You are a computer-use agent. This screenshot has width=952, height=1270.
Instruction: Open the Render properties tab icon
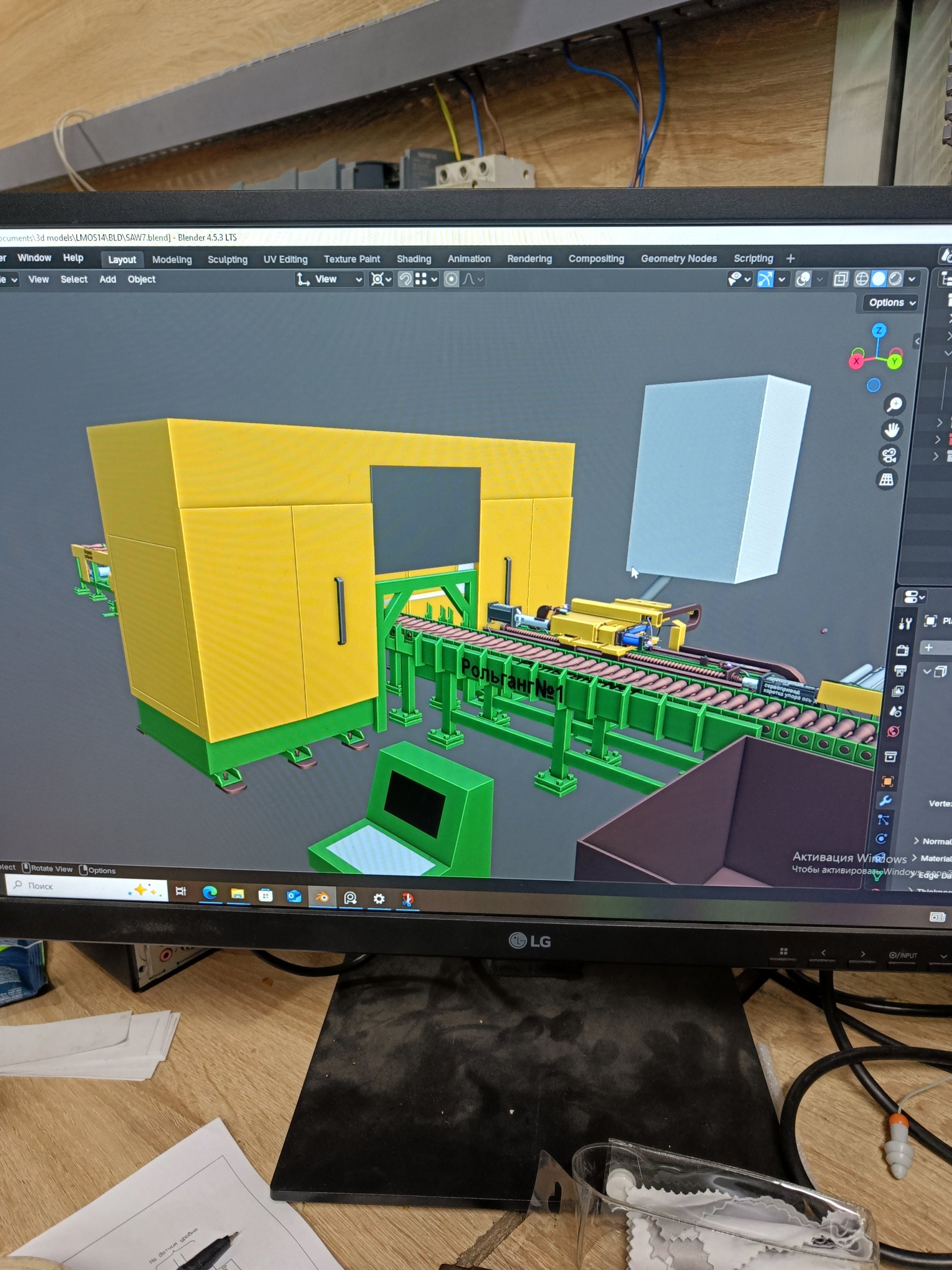(x=902, y=650)
